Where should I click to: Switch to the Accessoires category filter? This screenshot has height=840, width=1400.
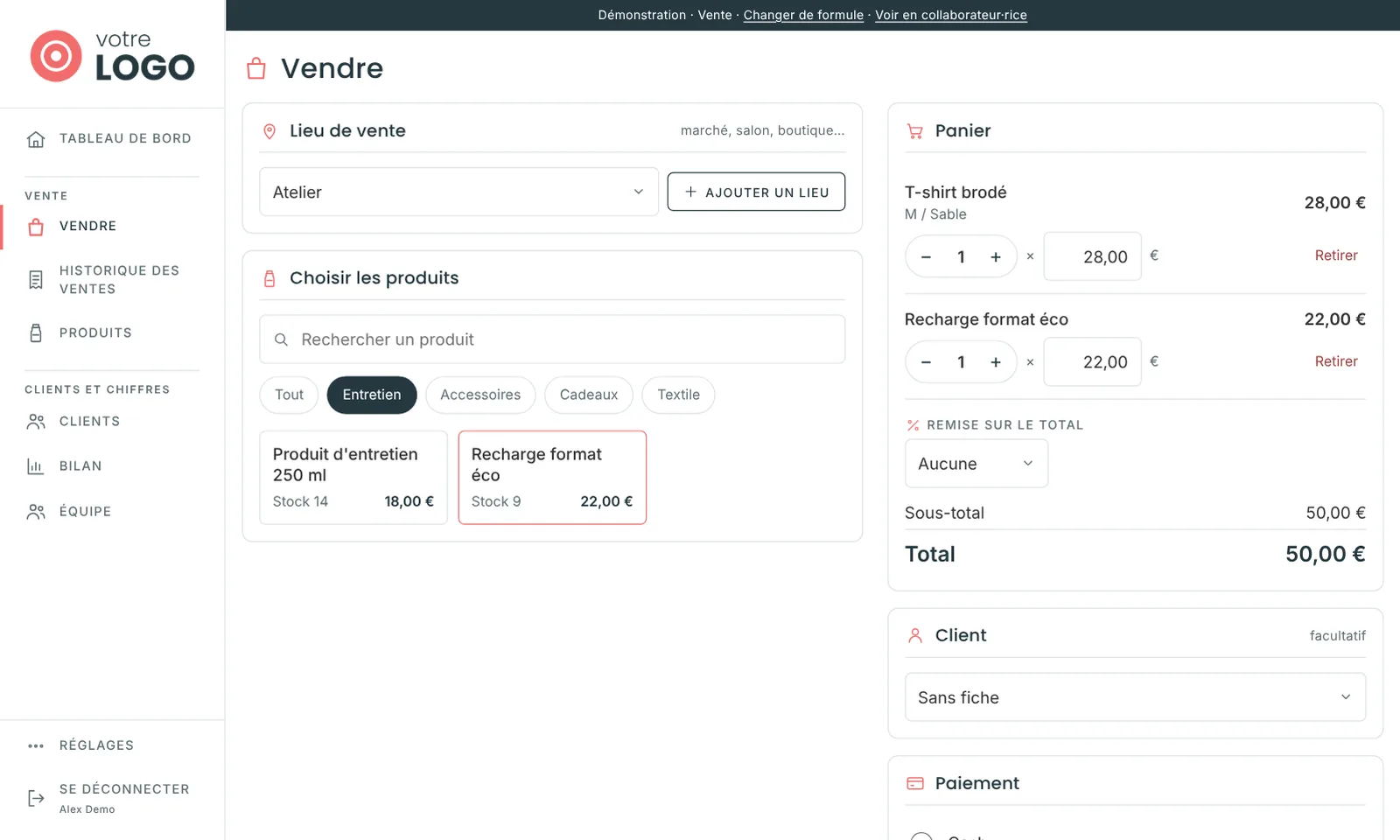tap(480, 395)
